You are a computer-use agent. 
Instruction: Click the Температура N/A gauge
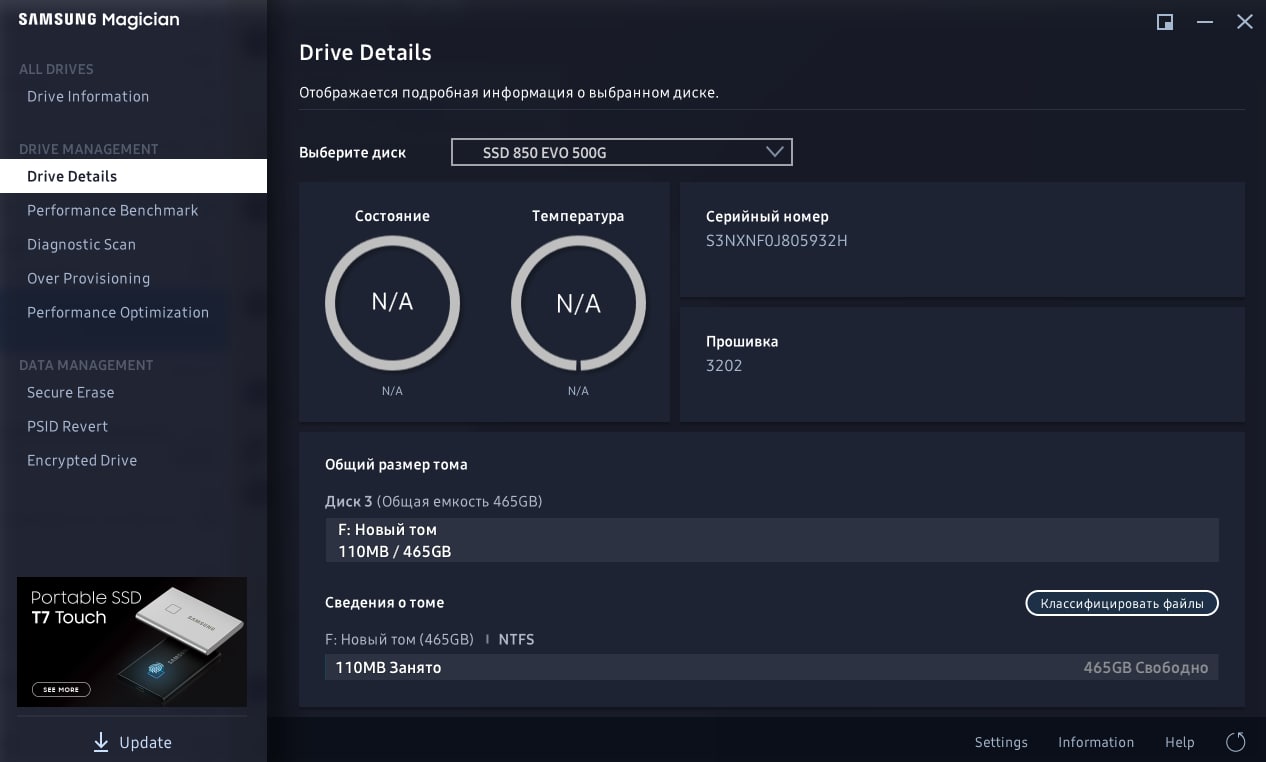coord(578,302)
